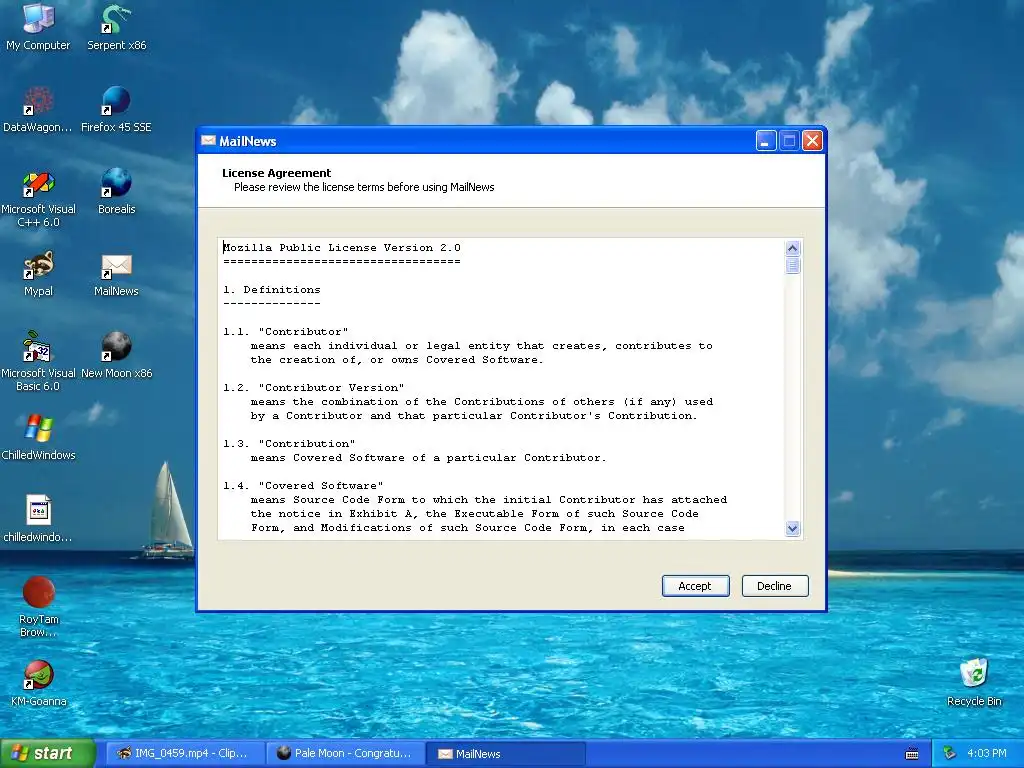Image resolution: width=1024 pixels, height=768 pixels.
Task: Select the MailNews envelope desktop icon
Action: coord(116,274)
